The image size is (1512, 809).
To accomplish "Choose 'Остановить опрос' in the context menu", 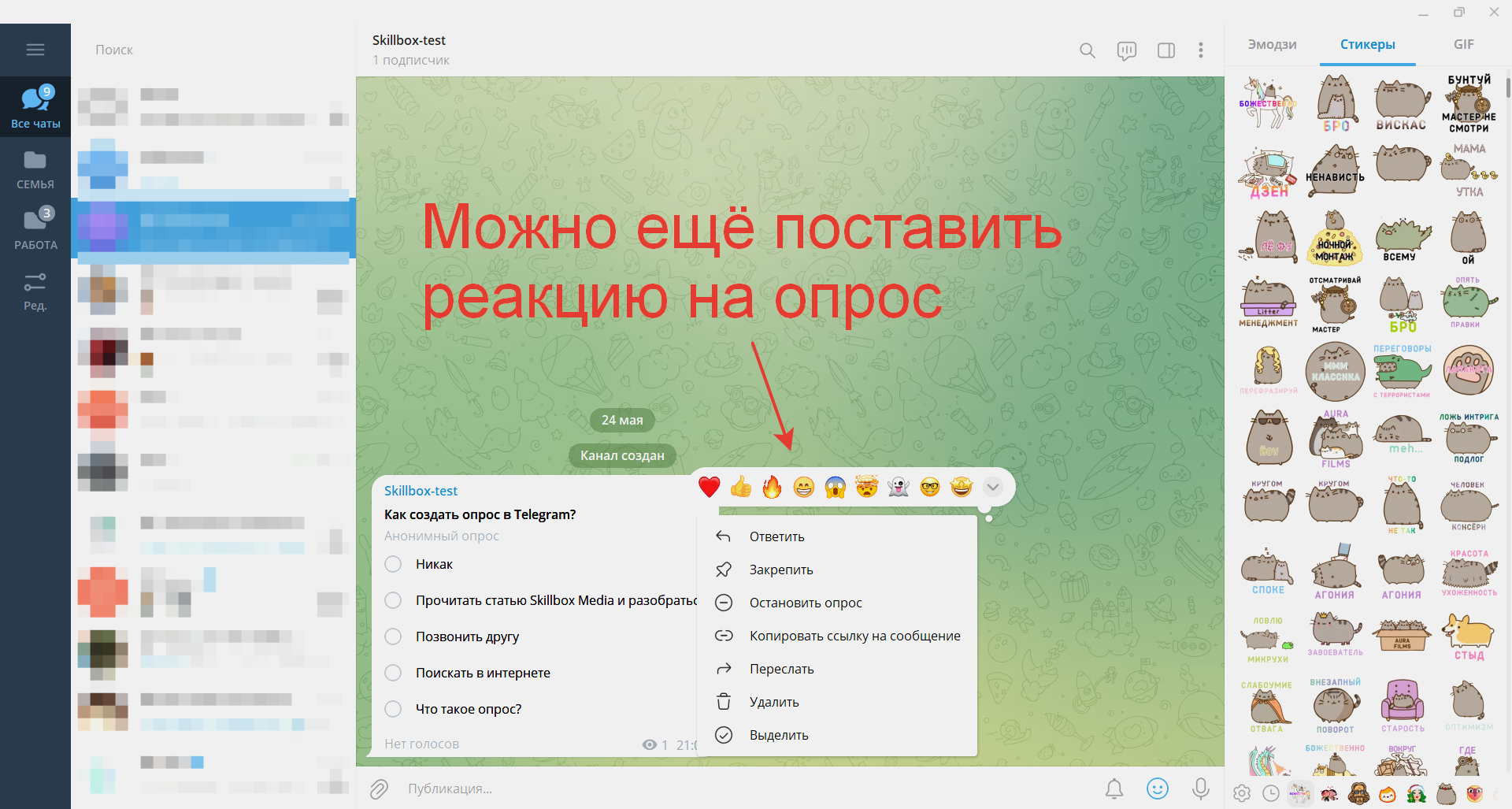I will pos(837,603).
